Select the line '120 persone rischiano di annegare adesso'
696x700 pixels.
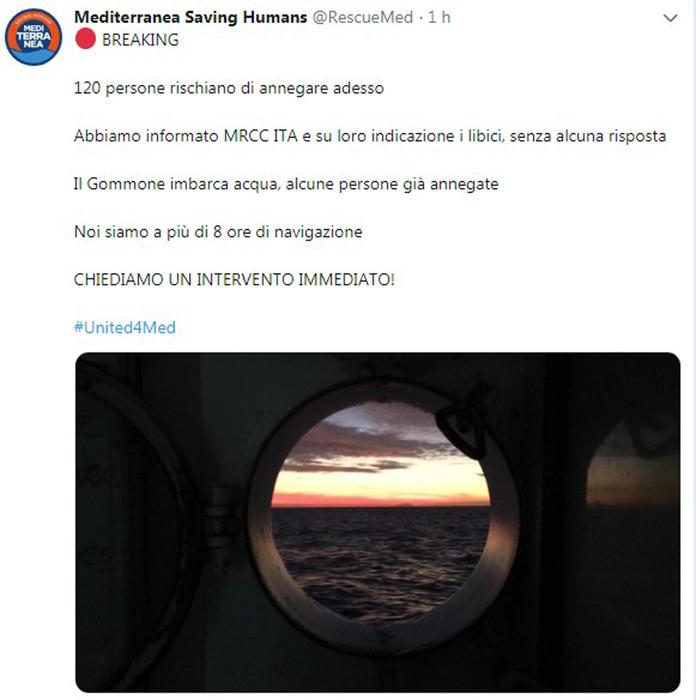click(229, 88)
